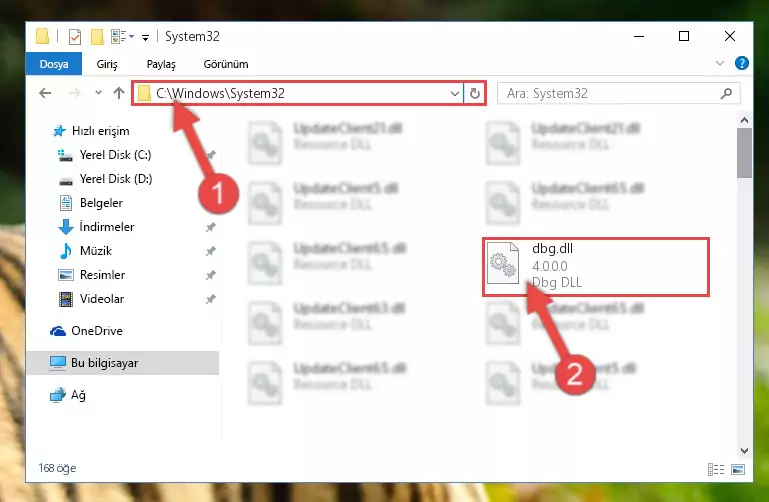This screenshot has height=502, width=769.
Task: Close the System32 window
Action: tap(730, 36)
